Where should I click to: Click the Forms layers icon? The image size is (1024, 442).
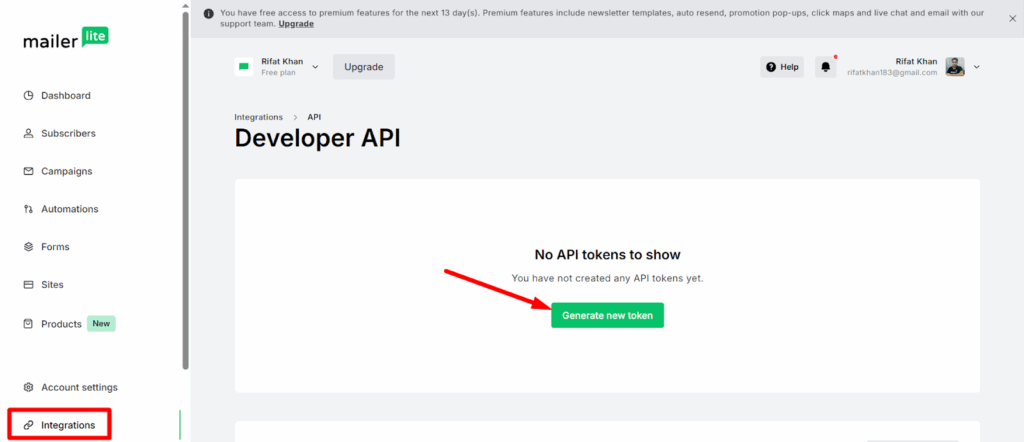coord(28,247)
